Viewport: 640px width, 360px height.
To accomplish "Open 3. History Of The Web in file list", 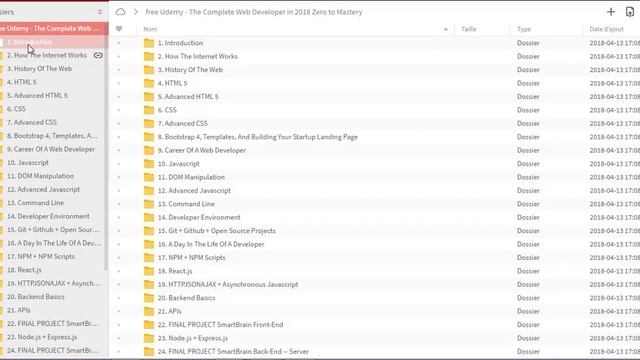I will pyautogui.click(x=190, y=70).
